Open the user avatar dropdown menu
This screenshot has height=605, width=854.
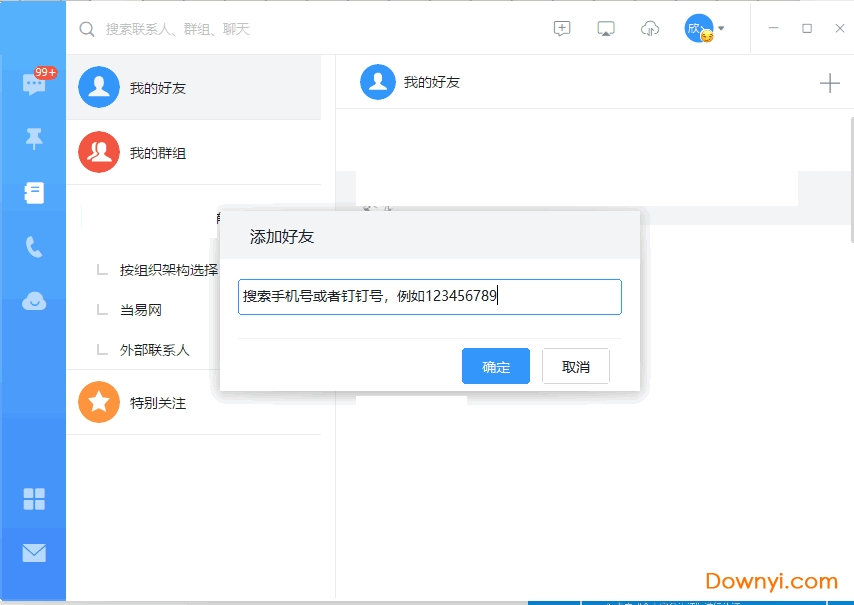[x=705, y=29]
